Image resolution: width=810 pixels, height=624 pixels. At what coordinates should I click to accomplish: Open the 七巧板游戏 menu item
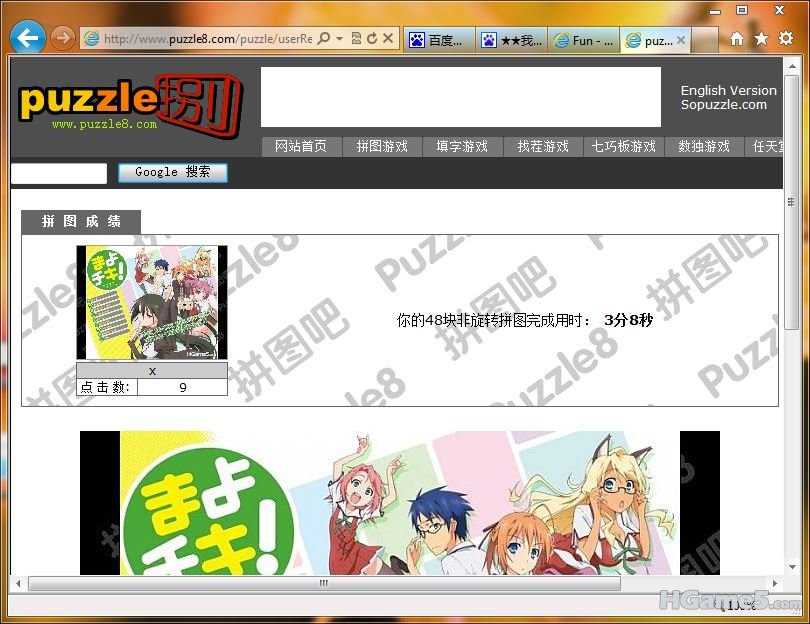pos(624,146)
